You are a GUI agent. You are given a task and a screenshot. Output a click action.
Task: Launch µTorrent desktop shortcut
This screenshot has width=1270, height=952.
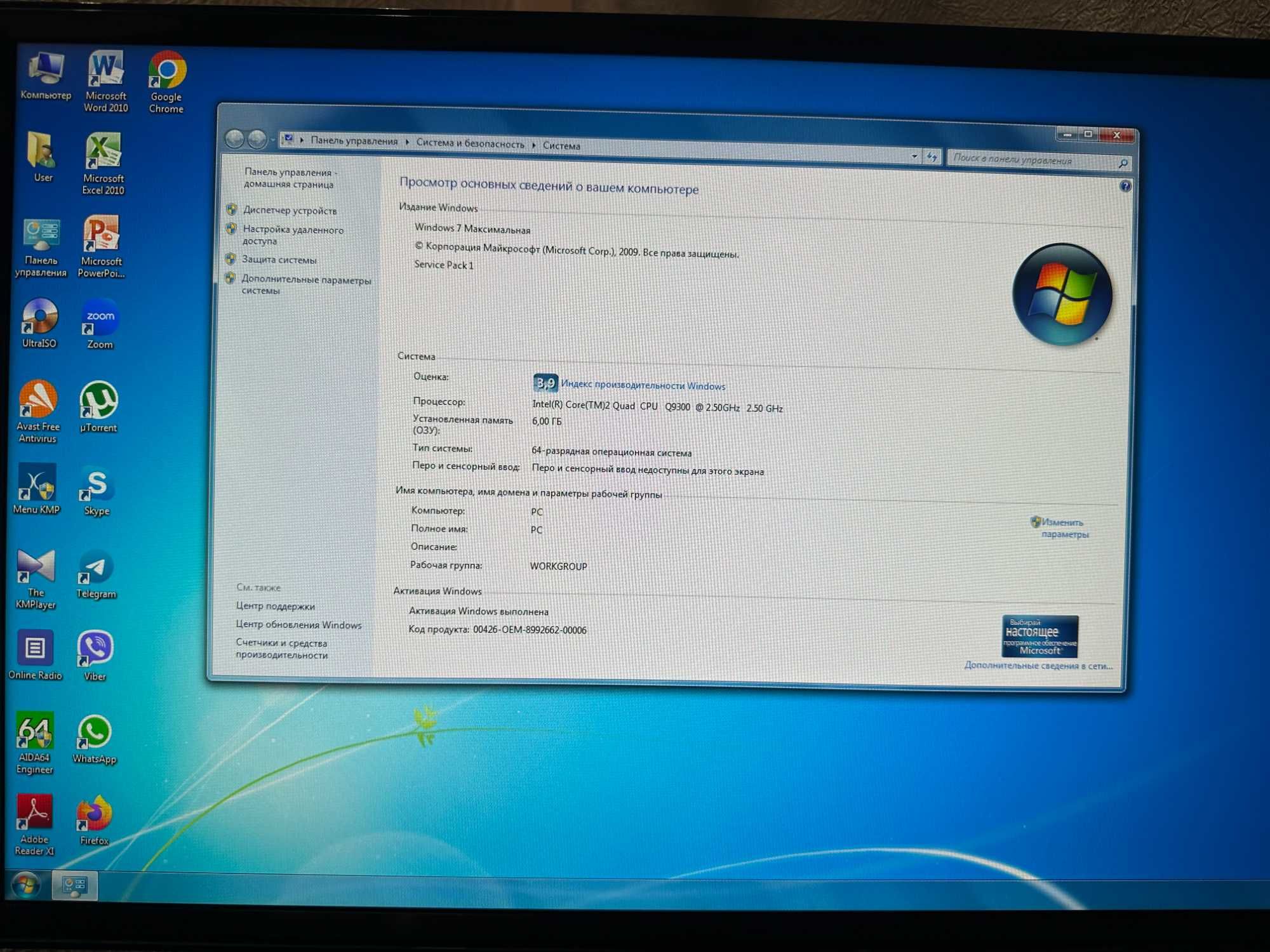(98, 407)
